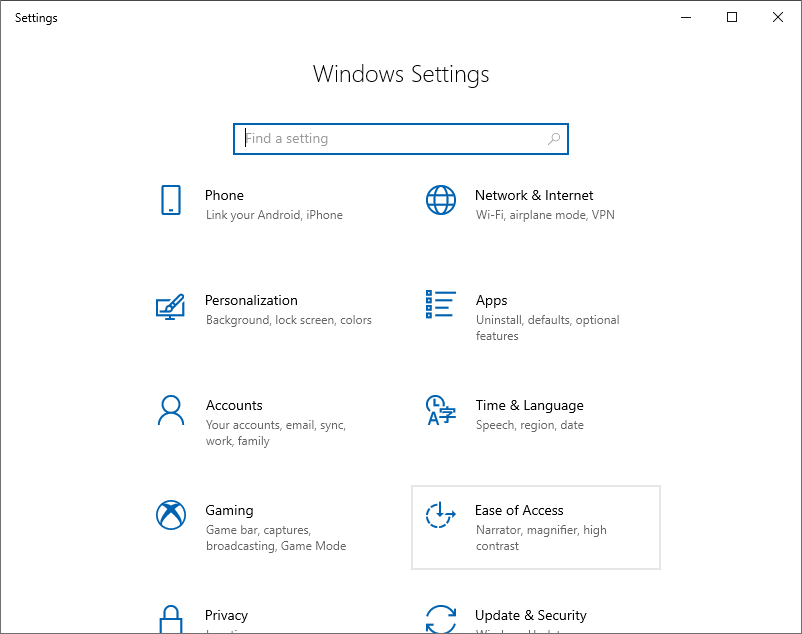The width and height of the screenshot is (802, 634).
Task: Click the Privacy padlock icon
Action: pyautogui.click(x=171, y=619)
